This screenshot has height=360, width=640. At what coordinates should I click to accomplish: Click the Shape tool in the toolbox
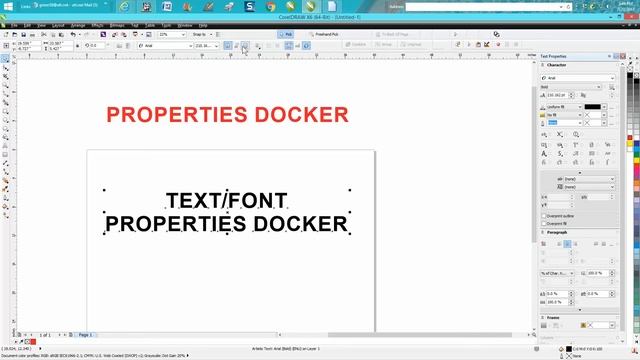click(x=5, y=68)
